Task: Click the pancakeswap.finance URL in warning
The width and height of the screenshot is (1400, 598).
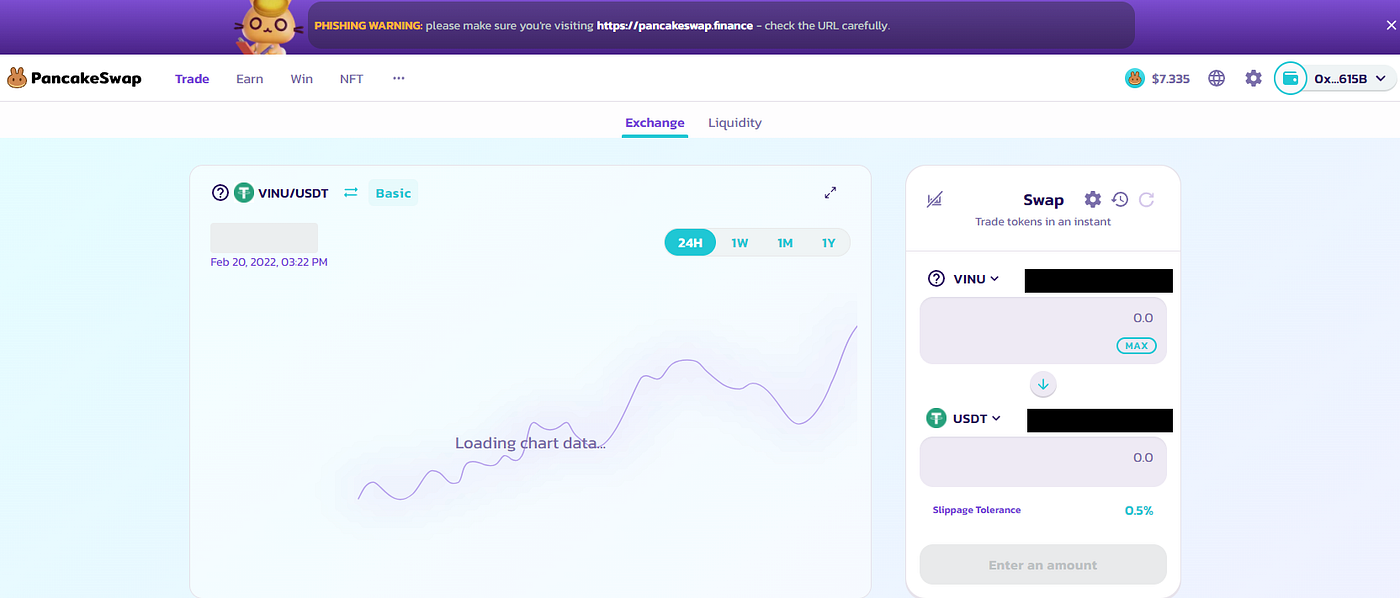Action: click(x=675, y=26)
